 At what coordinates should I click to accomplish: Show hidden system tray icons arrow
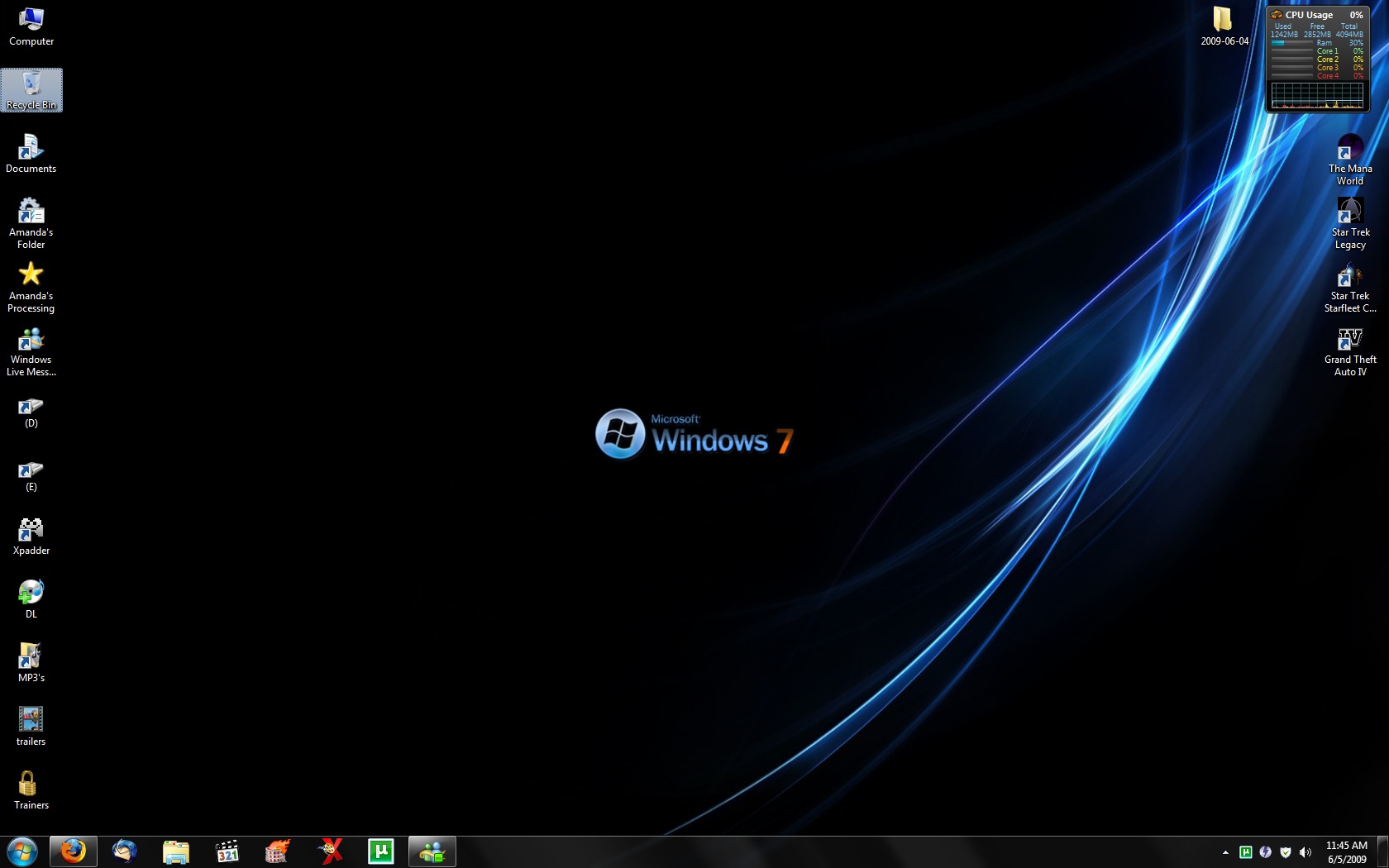point(1225,852)
